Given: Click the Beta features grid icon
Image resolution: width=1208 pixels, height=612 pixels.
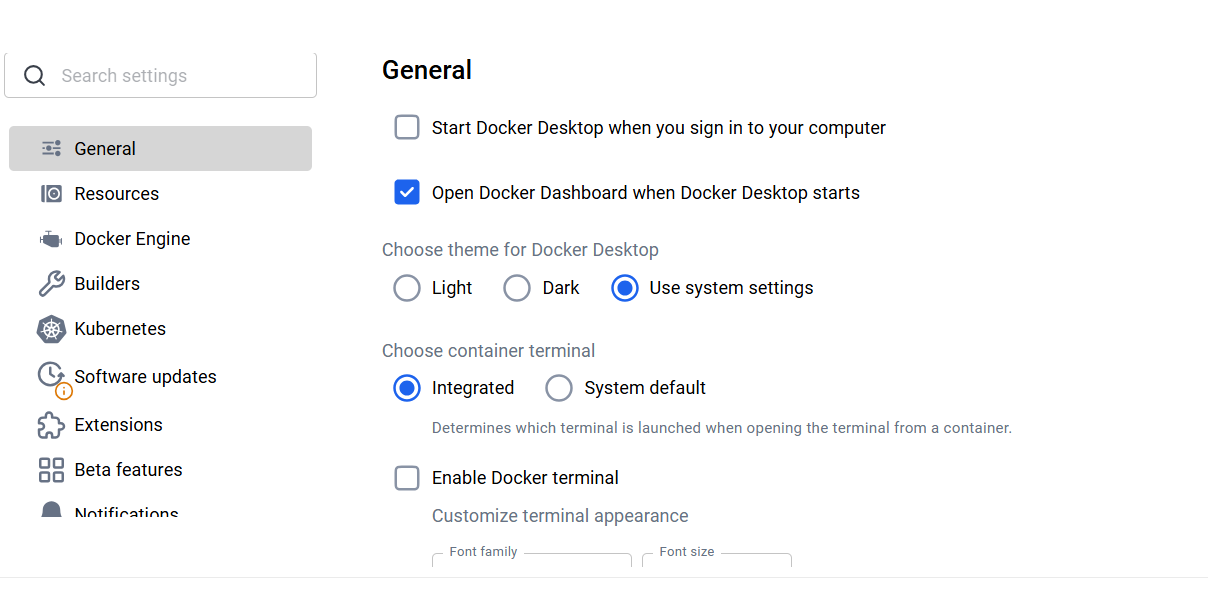Looking at the screenshot, I should point(51,470).
